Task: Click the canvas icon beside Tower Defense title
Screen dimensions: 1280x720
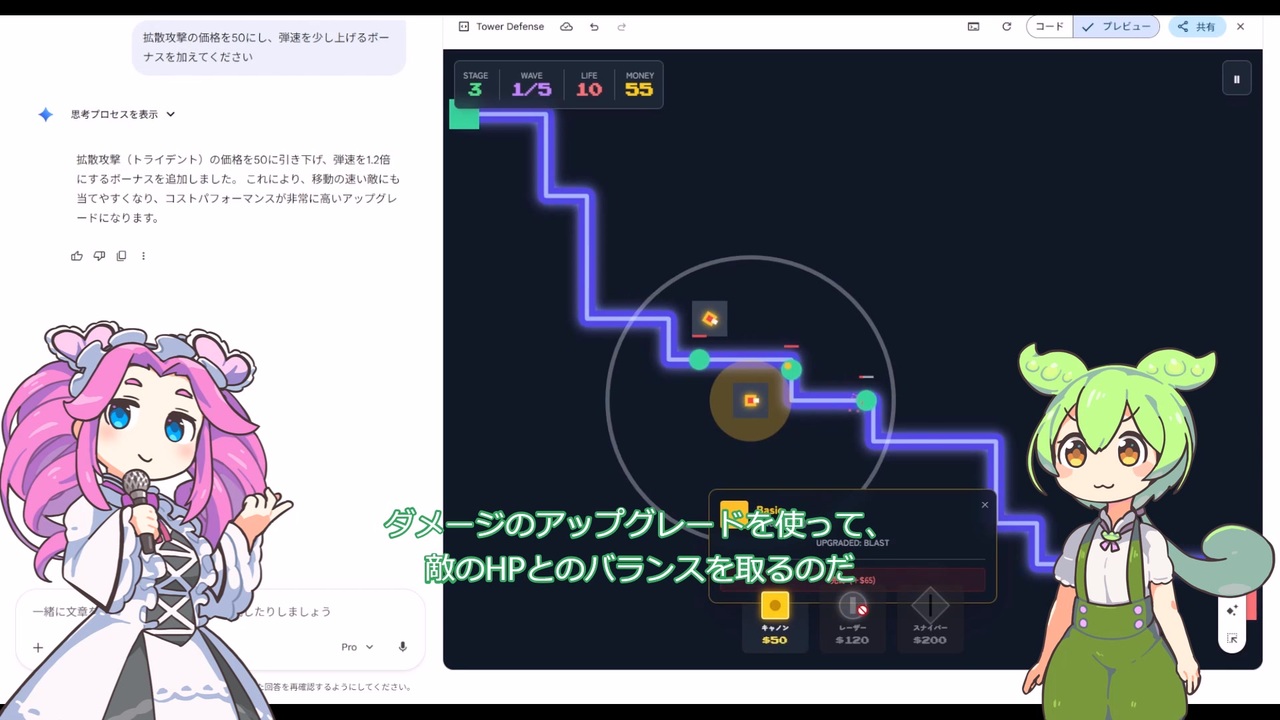Action: tap(464, 27)
